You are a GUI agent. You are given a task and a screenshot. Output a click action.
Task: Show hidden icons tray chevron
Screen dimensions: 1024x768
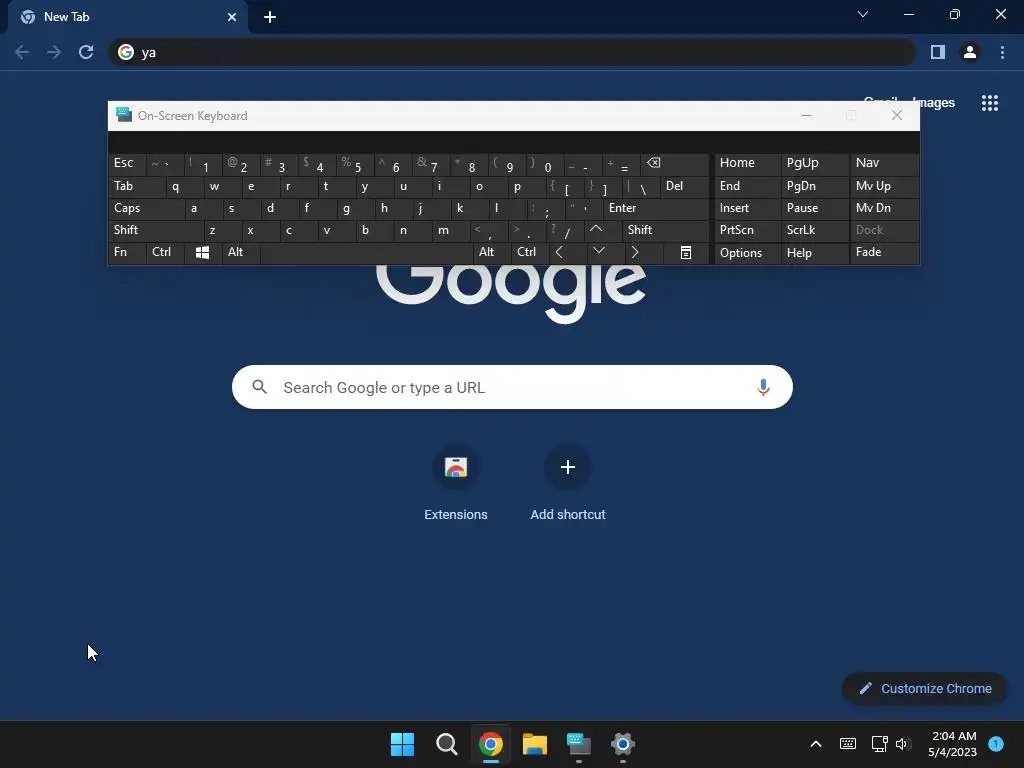(x=816, y=744)
